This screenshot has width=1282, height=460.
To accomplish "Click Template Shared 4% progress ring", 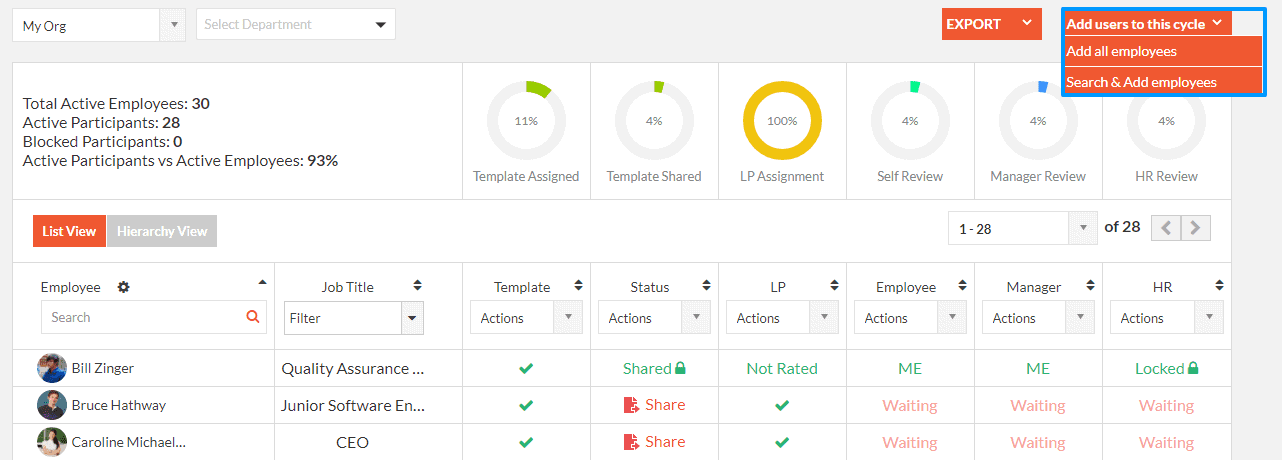I will tap(654, 121).
